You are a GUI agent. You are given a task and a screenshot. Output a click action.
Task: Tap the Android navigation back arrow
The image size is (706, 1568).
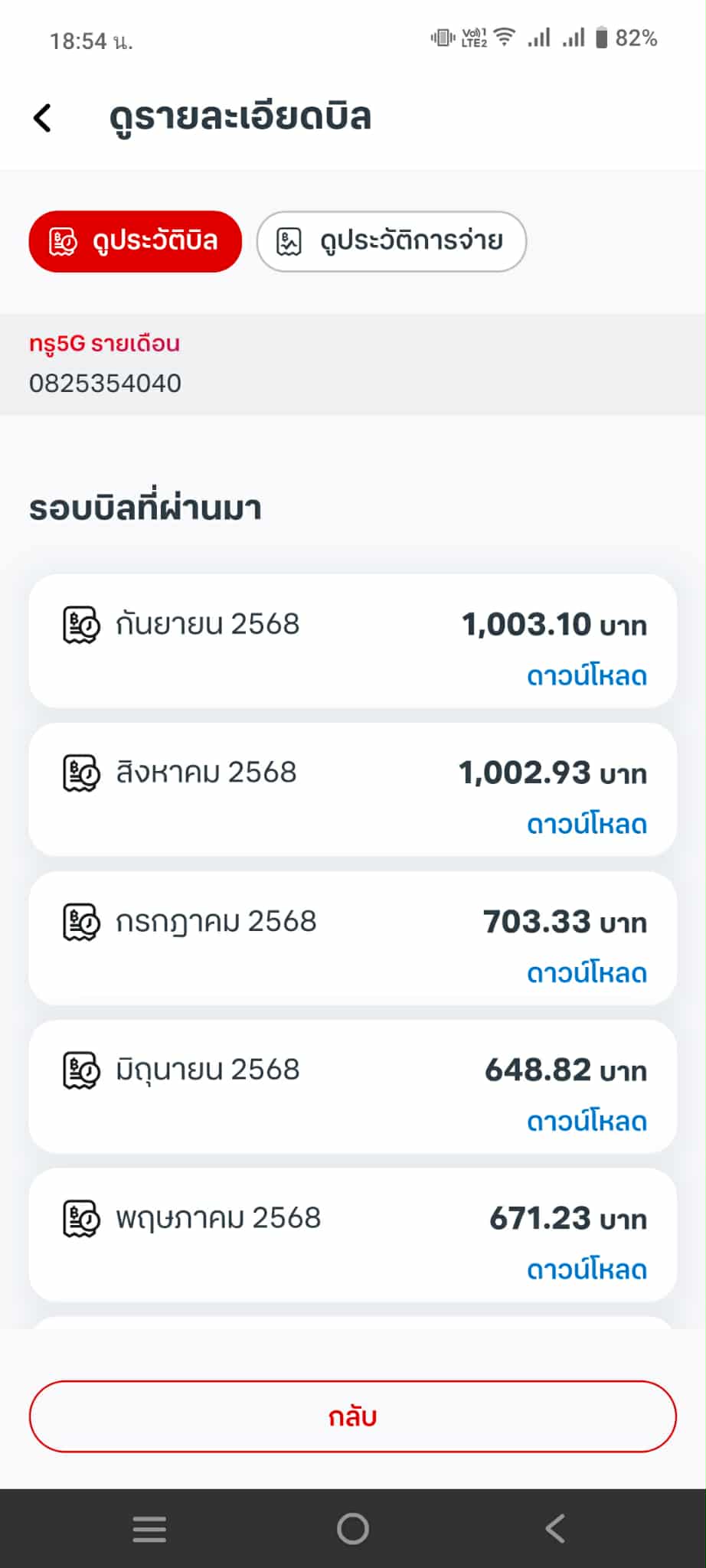click(556, 1529)
